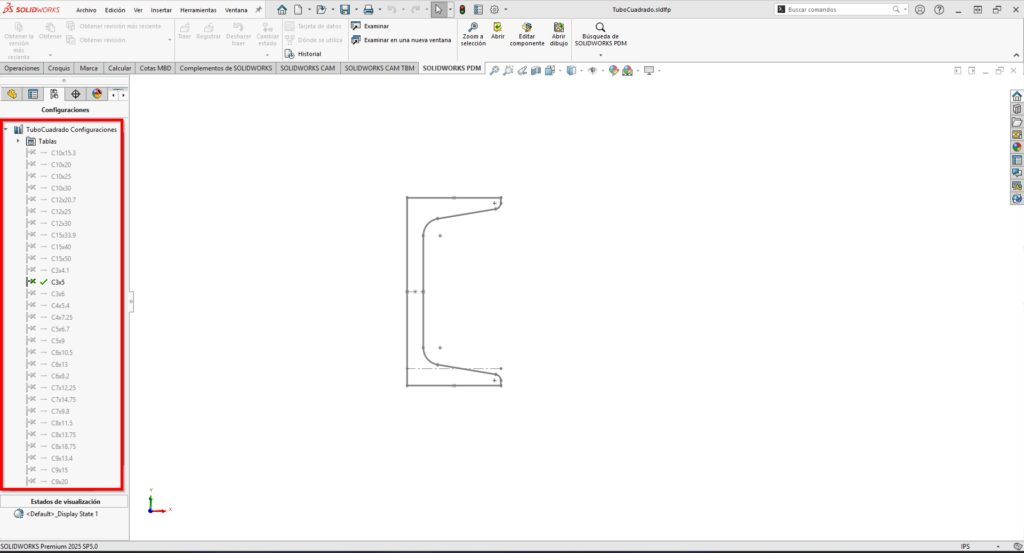Screen dimensions: 1024x553
Task: Collapse the ribbon with the chevron
Action: tap(1016, 55)
